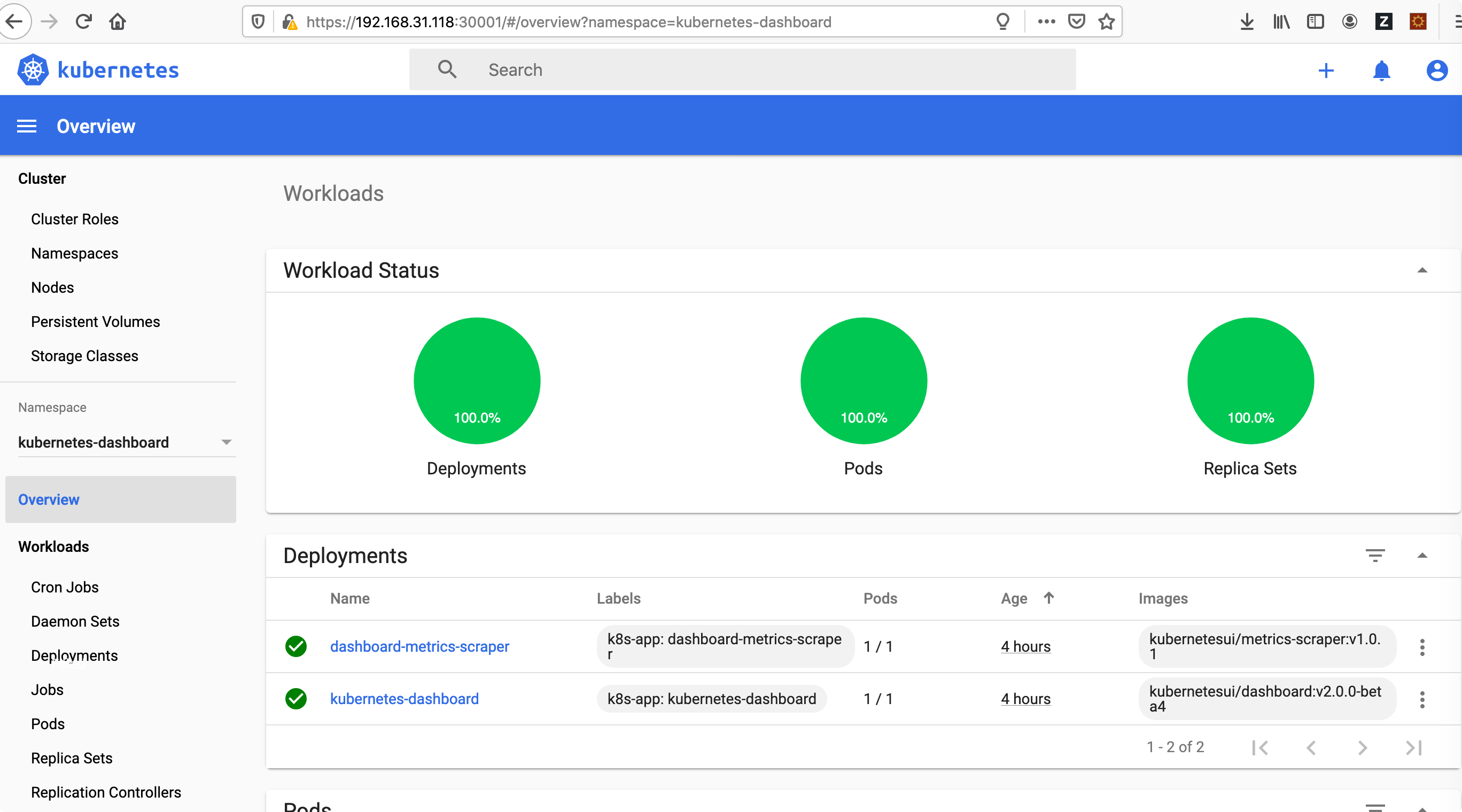1462x812 pixels.
Task: Click the Kubernetes logo
Action: click(33, 70)
